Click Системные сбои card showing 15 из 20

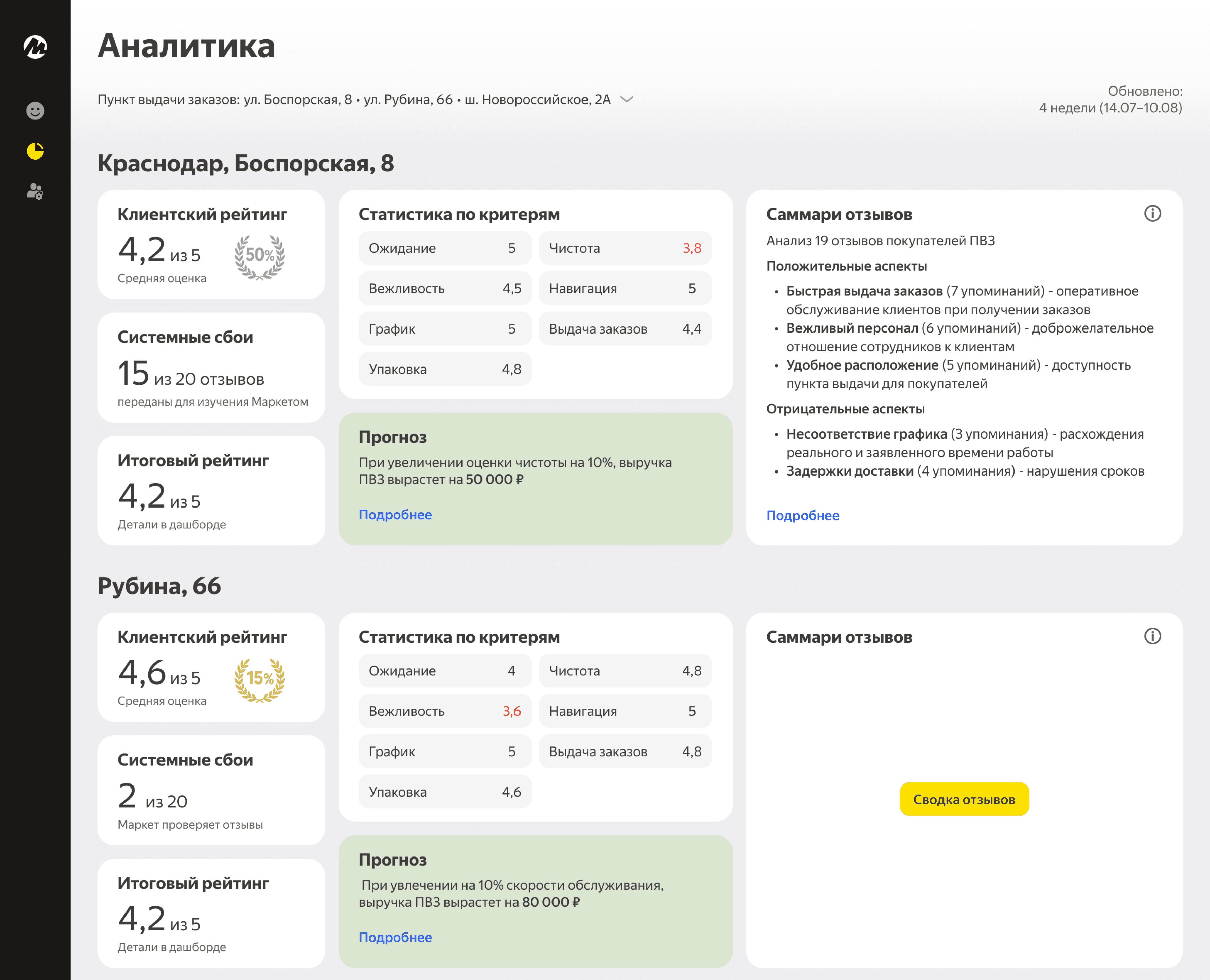(x=211, y=367)
